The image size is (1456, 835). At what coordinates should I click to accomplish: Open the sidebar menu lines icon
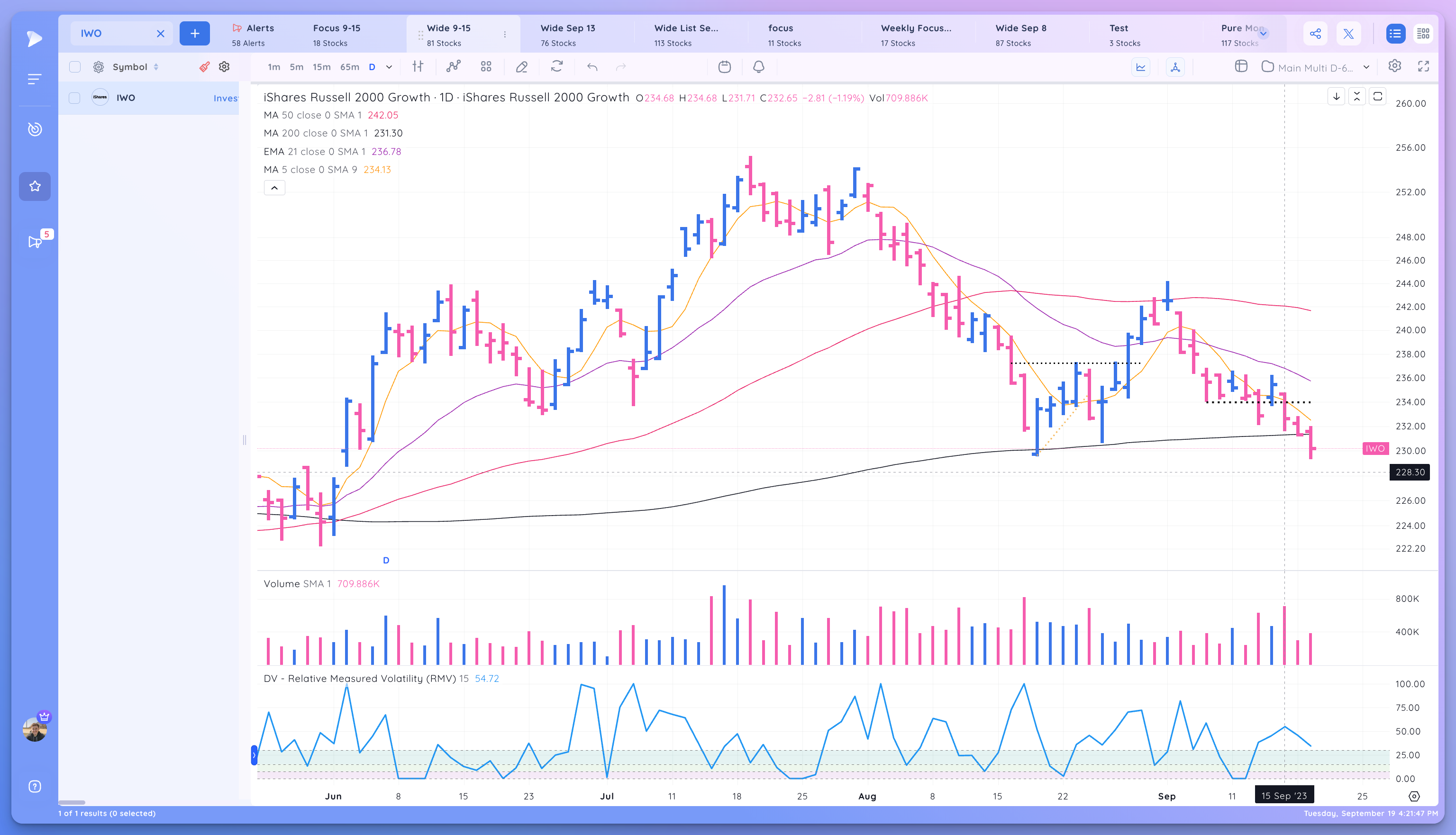pyautogui.click(x=35, y=79)
